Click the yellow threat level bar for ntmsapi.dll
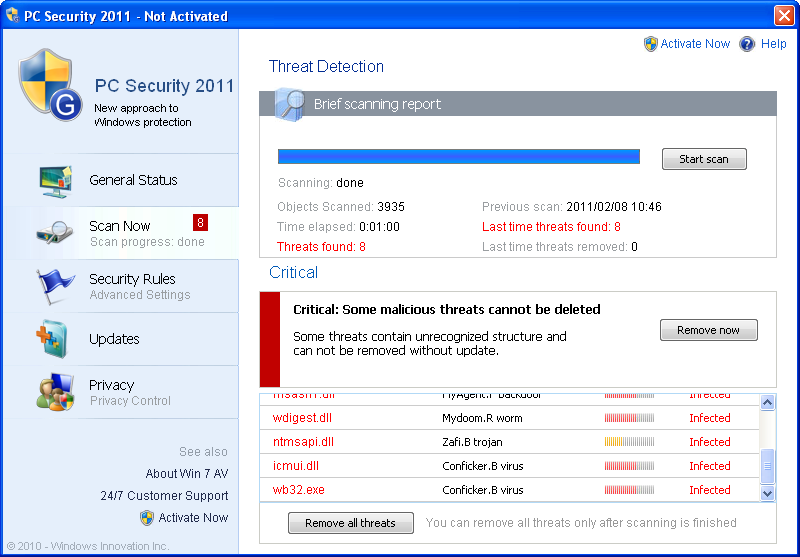 629,442
